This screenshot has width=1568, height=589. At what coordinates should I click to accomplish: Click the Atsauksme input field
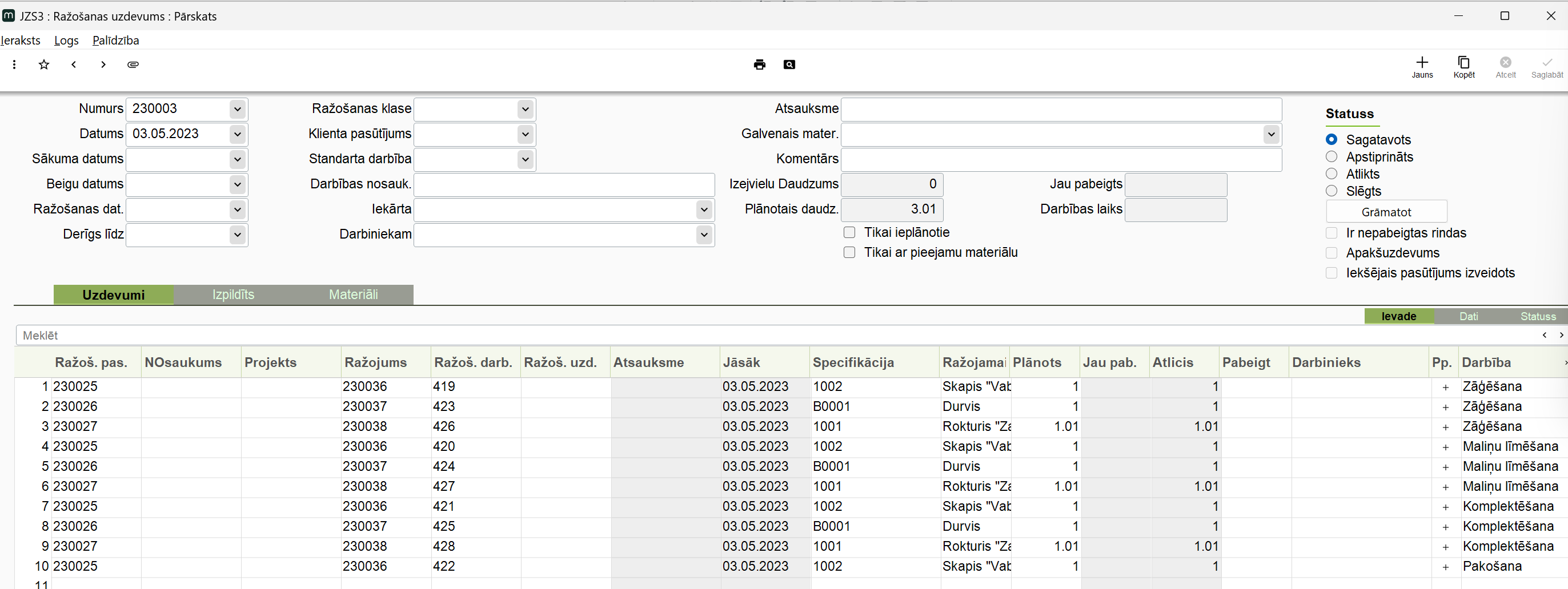[1061, 110]
